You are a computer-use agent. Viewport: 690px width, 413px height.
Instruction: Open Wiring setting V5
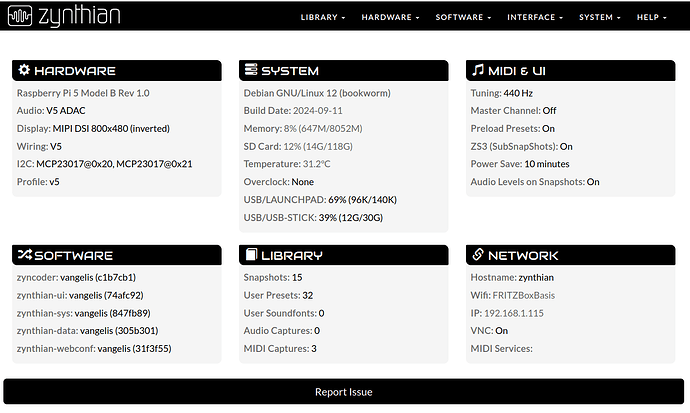coord(56,146)
